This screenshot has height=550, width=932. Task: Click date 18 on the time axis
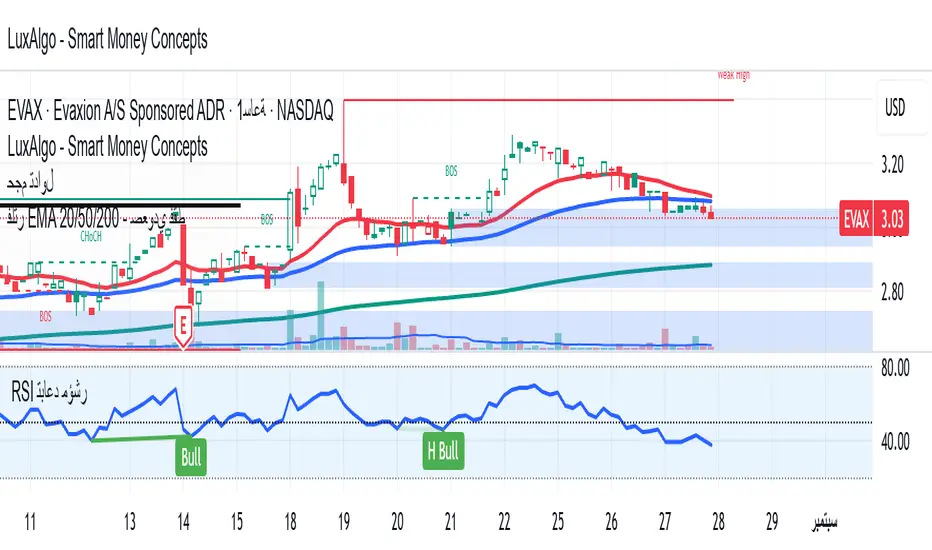pos(290,522)
